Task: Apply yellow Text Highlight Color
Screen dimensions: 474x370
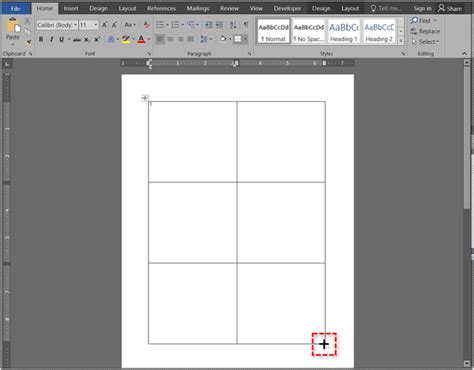Action: [126, 40]
